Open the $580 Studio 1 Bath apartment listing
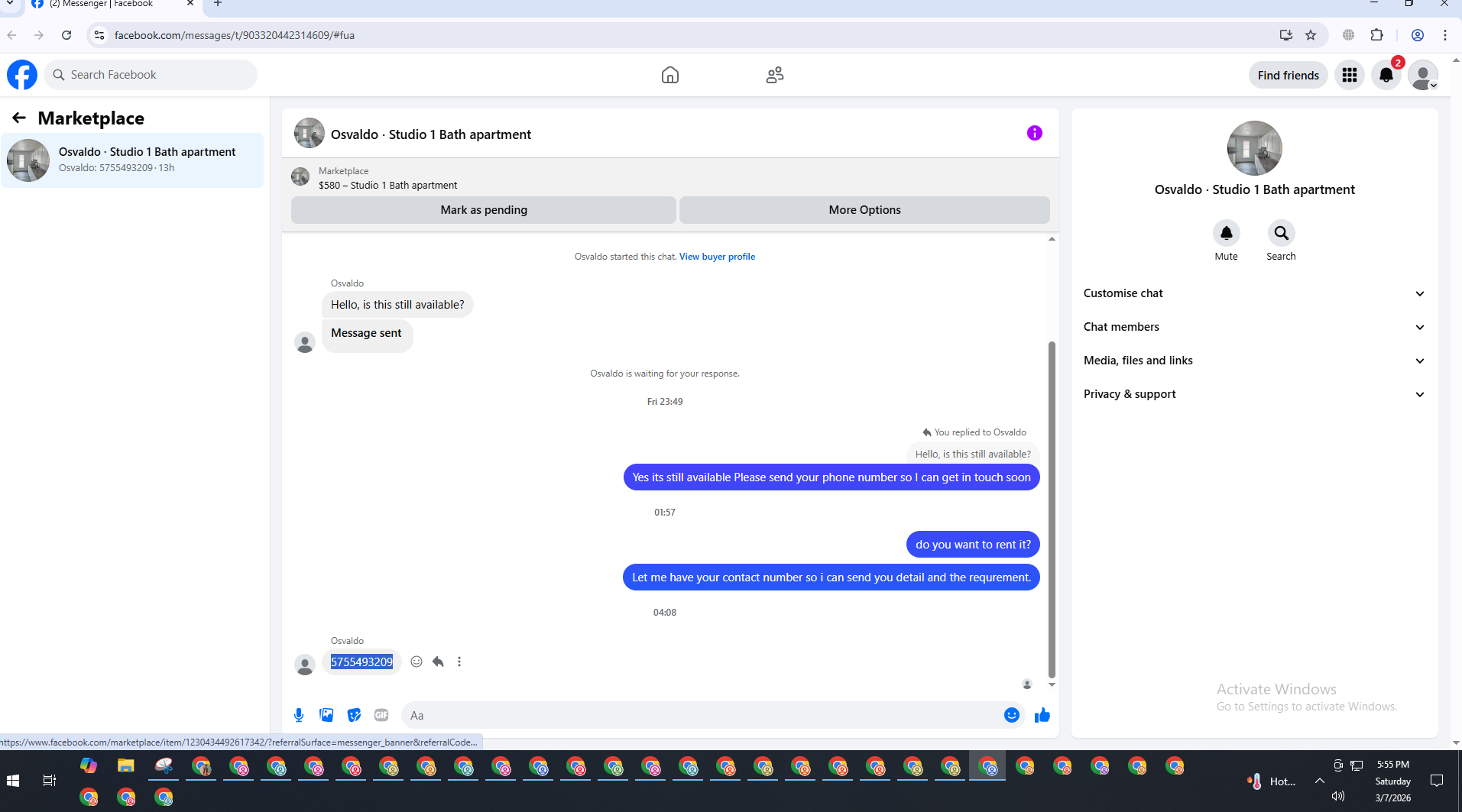Screen dimensions: 1462x812 pos(387,185)
